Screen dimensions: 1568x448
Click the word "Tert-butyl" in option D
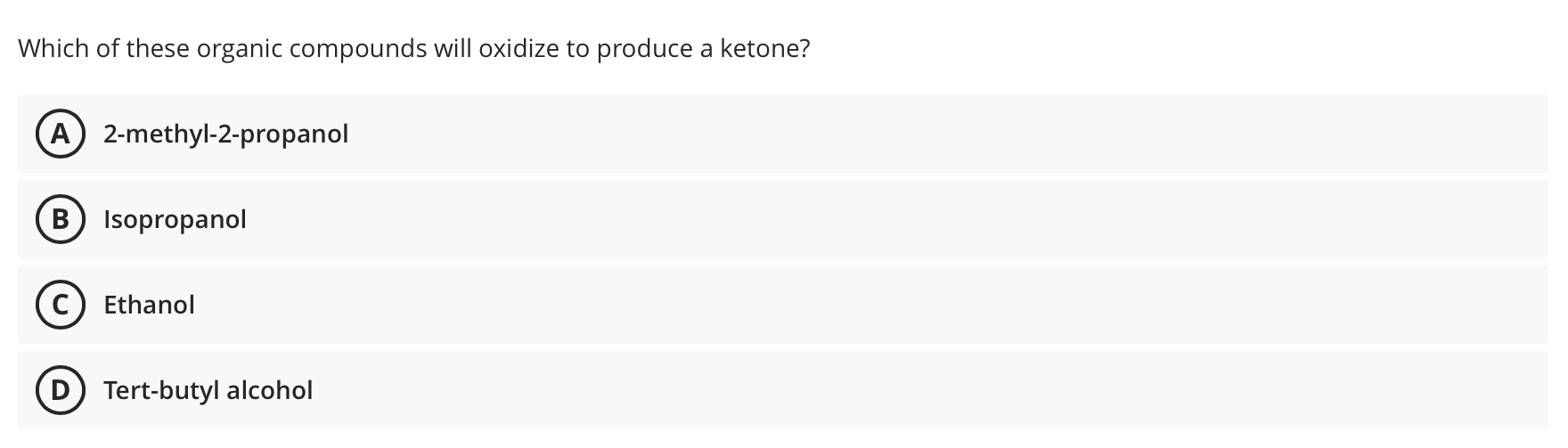point(161,391)
